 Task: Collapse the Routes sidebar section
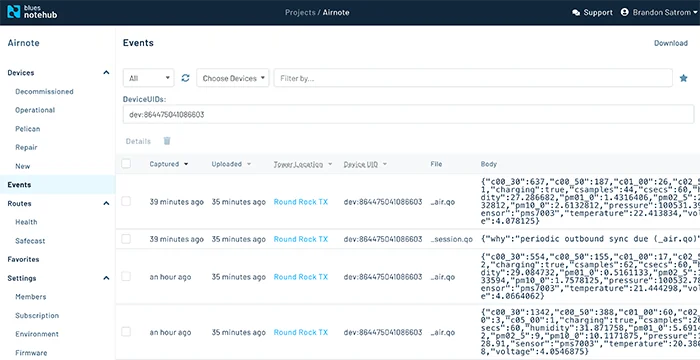click(106, 203)
